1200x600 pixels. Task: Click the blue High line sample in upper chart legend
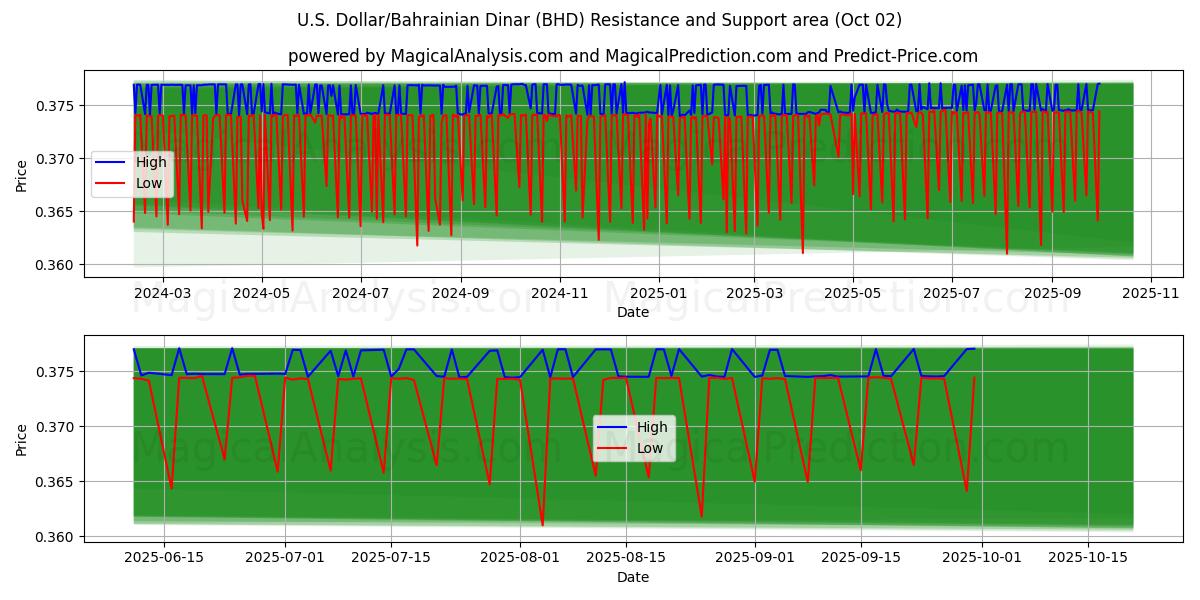coord(112,163)
